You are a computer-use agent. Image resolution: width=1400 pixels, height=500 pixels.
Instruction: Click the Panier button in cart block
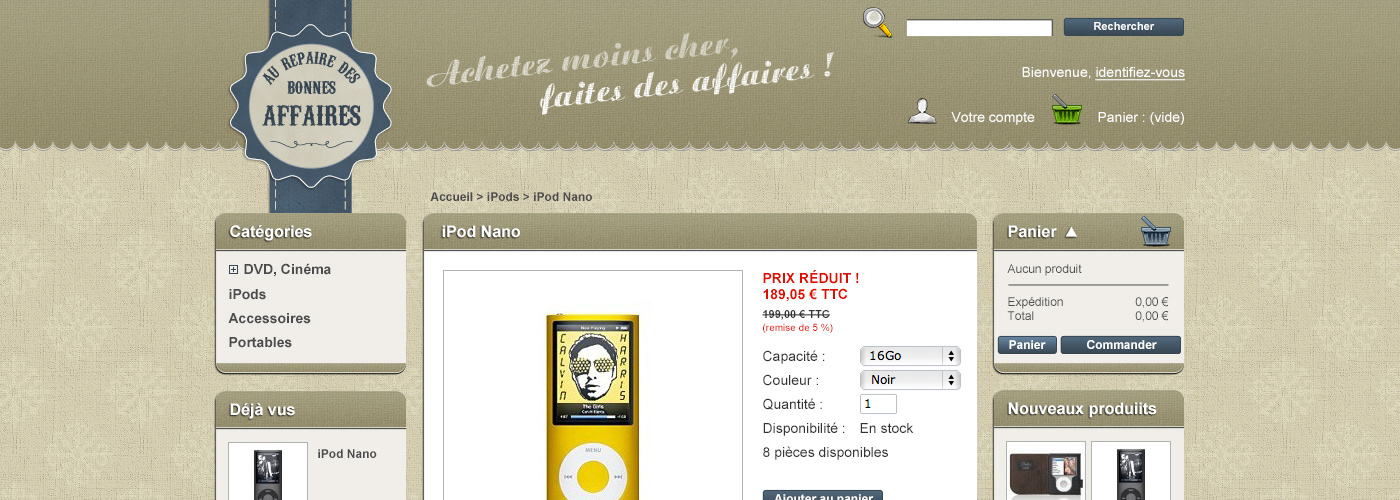1027,345
